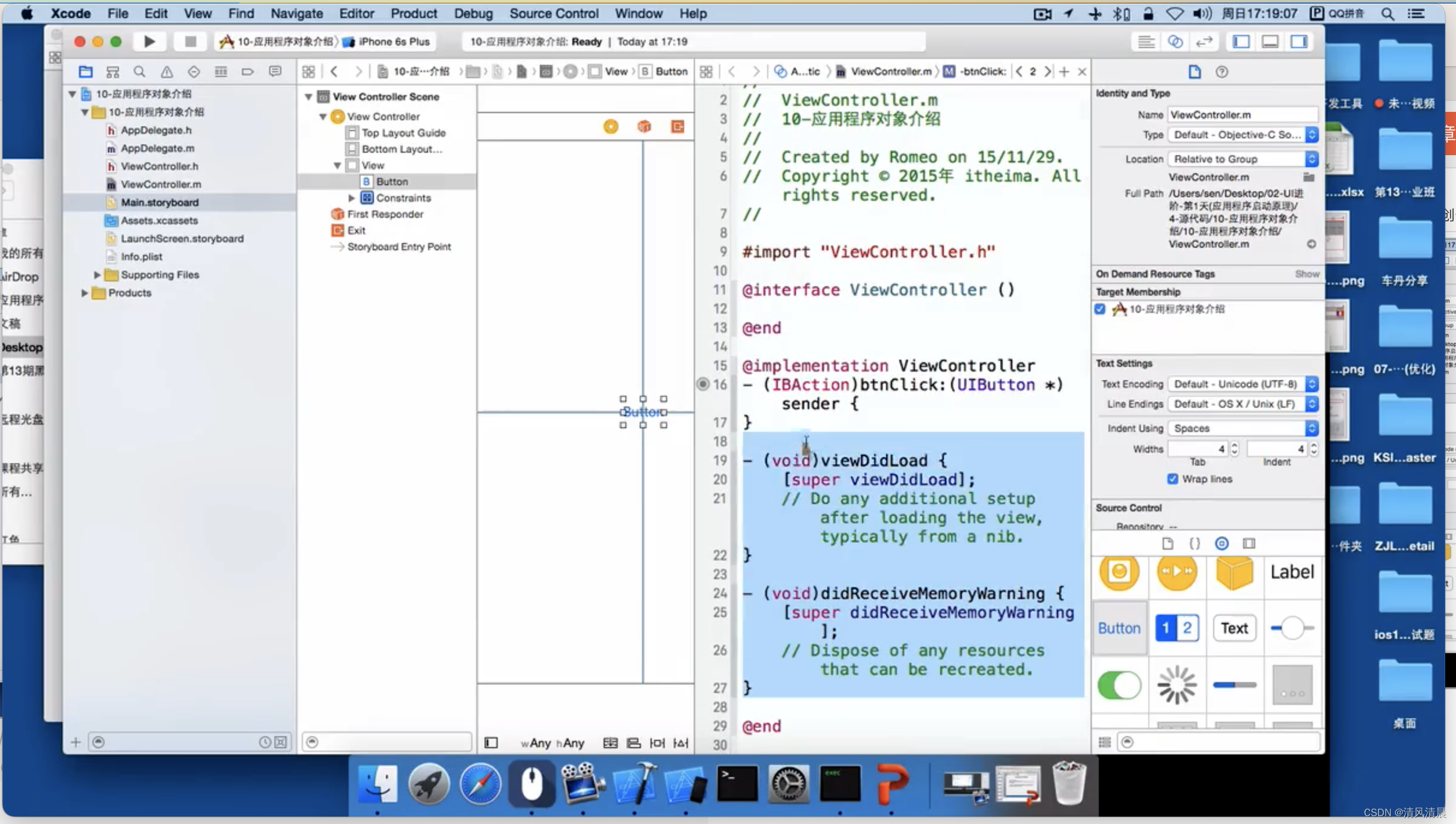Open the Source Control menu
The width and height of the screenshot is (1456, 824).
click(x=554, y=13)
